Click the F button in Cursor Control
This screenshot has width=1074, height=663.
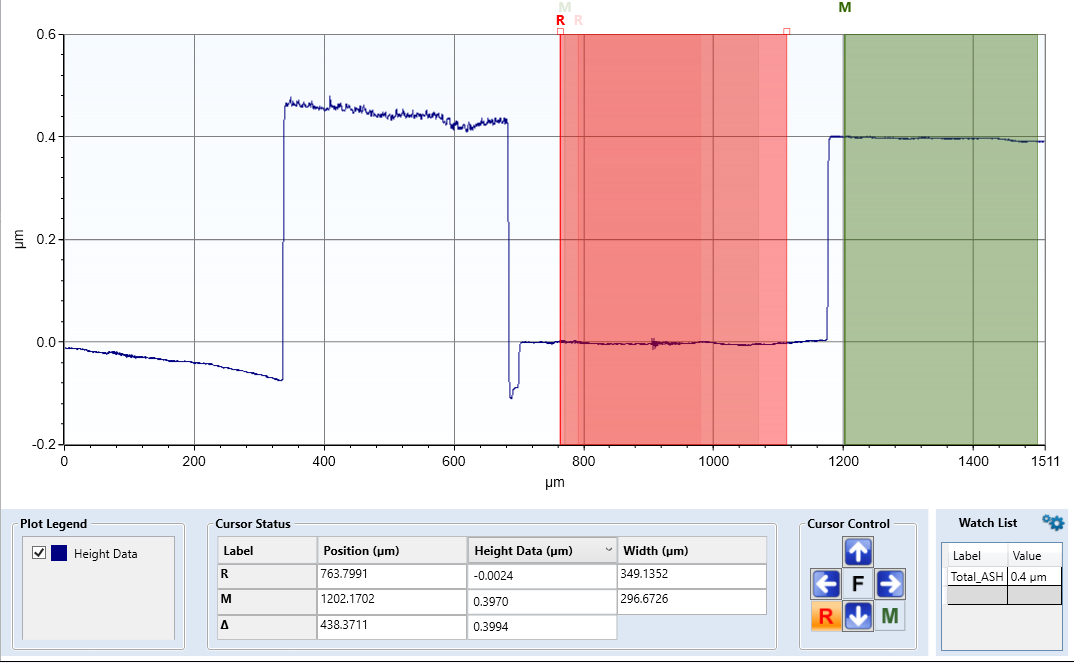(858, 584)
